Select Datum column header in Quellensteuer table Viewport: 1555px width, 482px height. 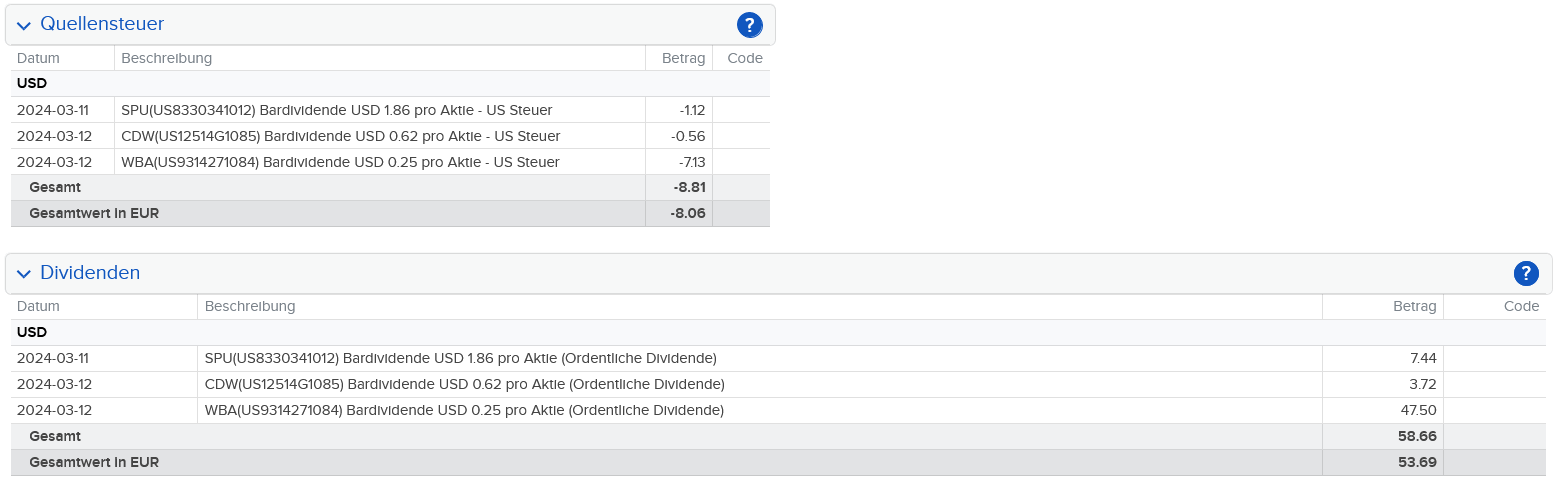(38, 58)
